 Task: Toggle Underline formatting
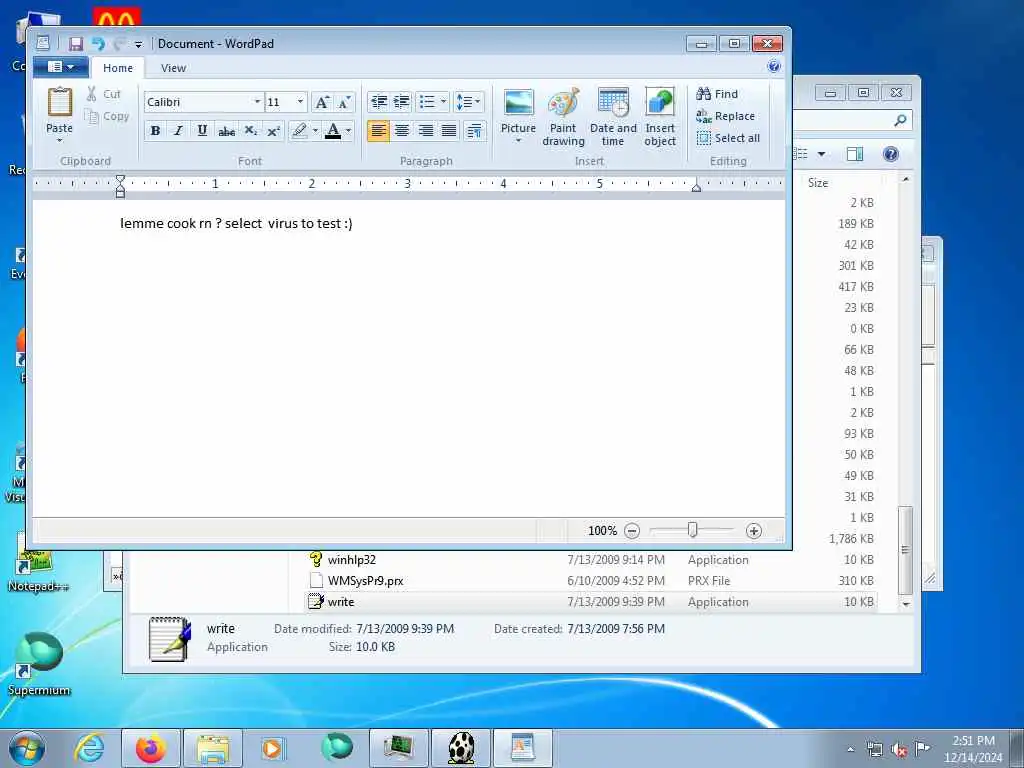[202, 131]
